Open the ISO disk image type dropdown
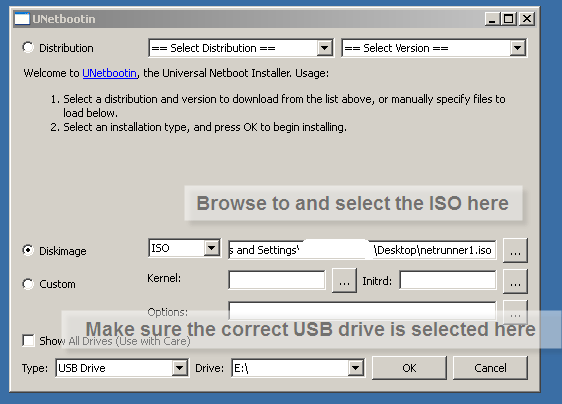 point(184,248)
